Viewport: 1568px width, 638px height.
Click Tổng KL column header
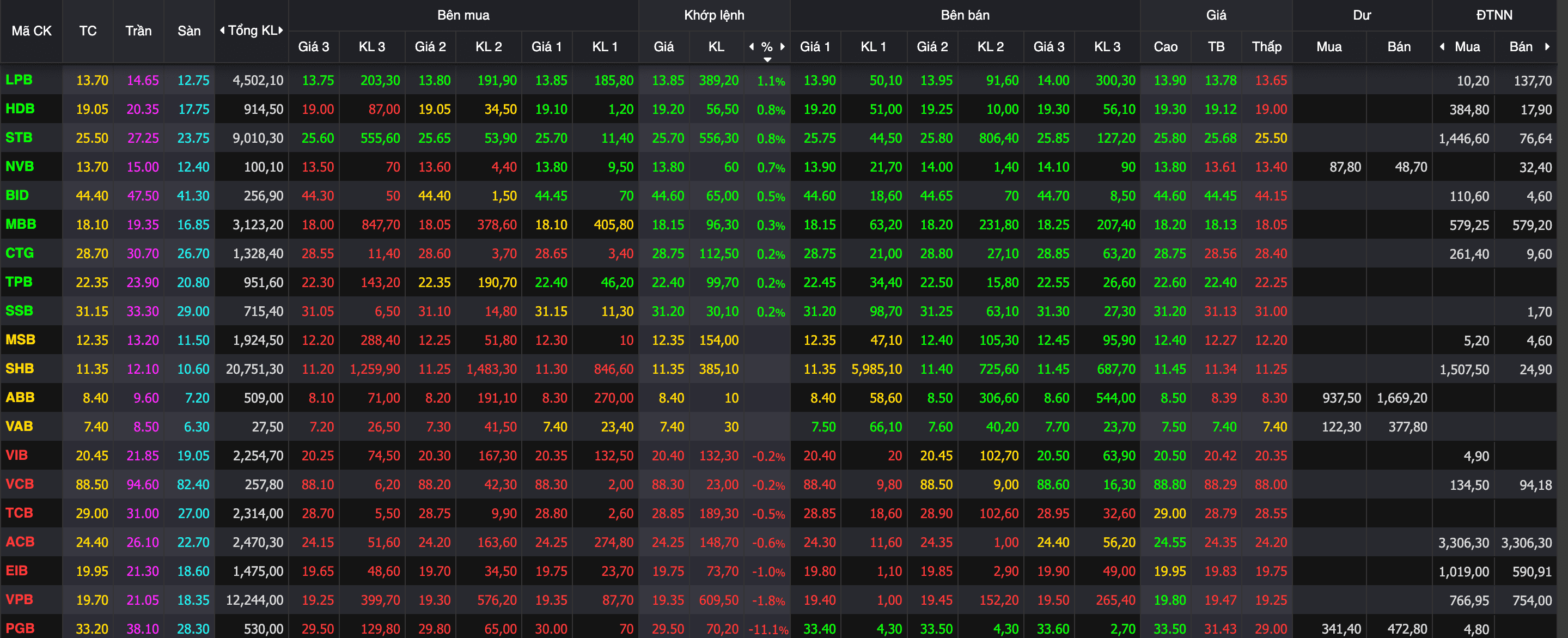coord(252,31)
